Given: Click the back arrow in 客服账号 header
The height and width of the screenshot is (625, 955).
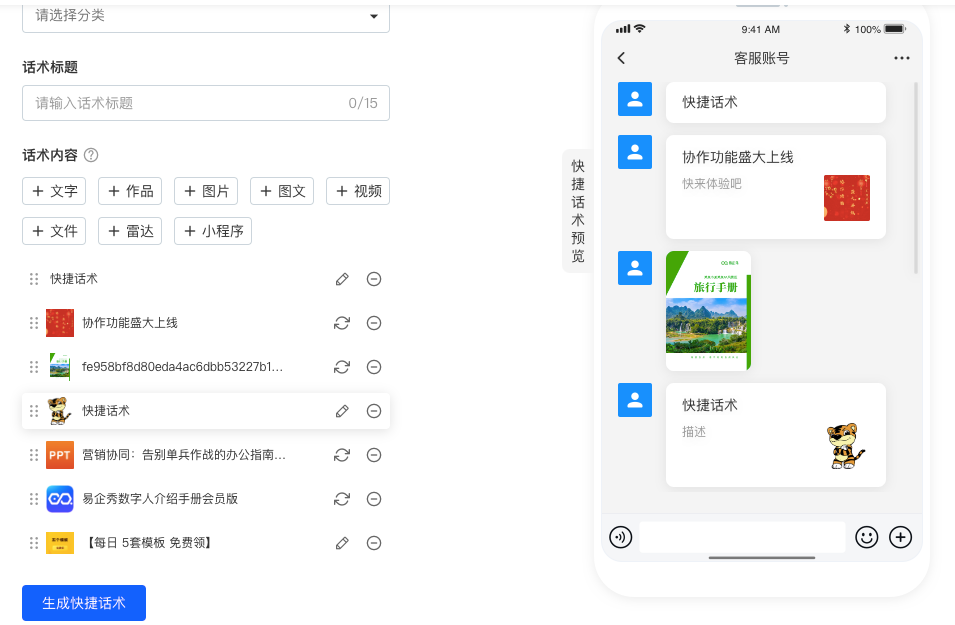Looking at the screenshot, I should [x=621, y=58].
